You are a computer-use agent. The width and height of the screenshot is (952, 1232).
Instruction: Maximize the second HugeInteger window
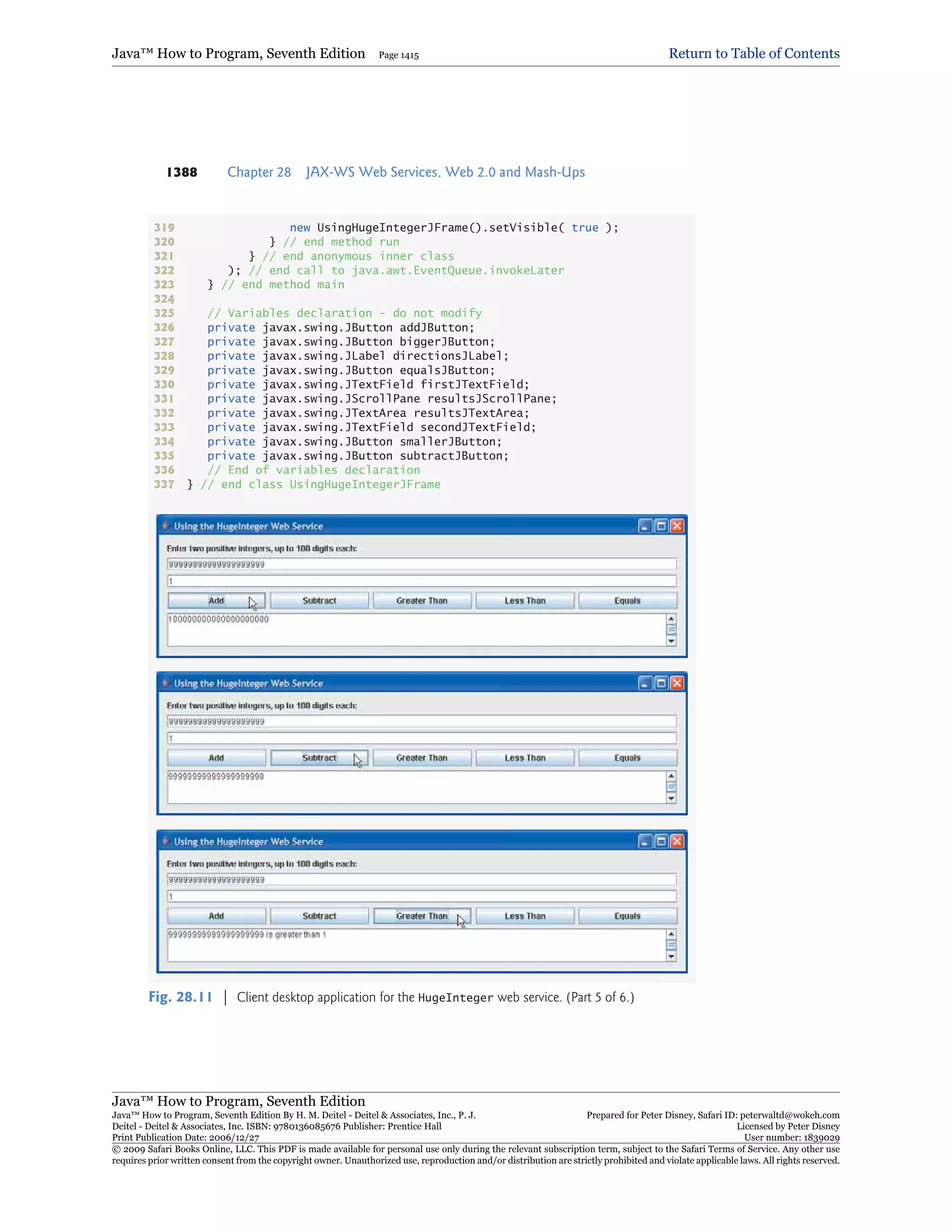661,683
